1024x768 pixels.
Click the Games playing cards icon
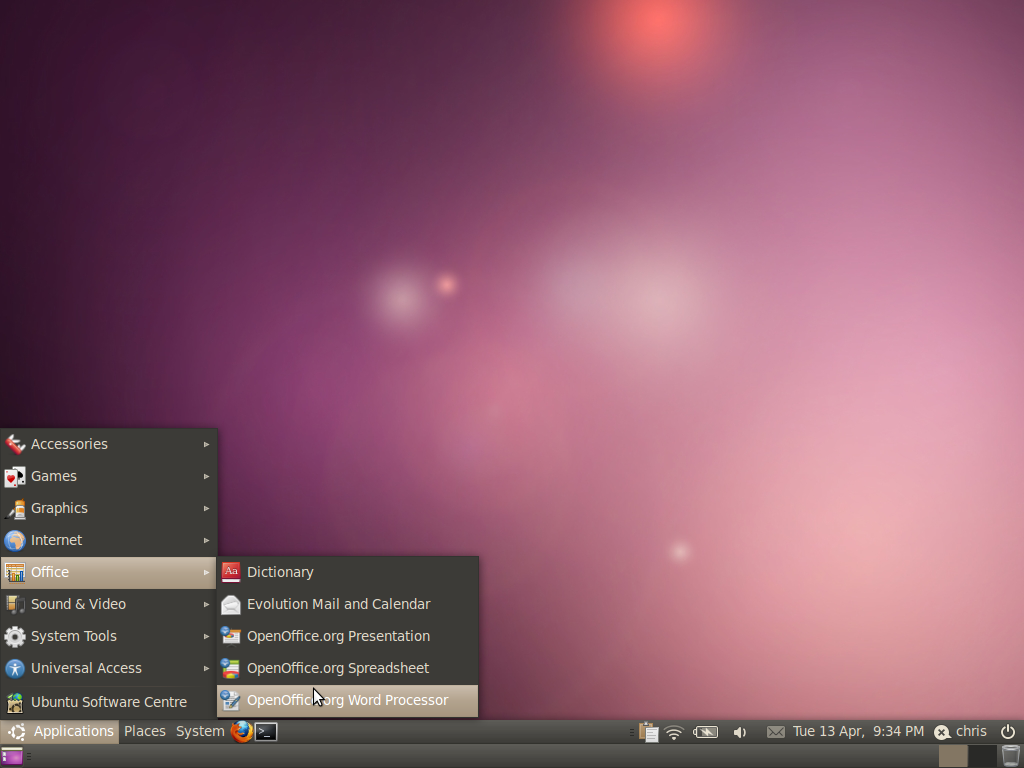[14, 477]
